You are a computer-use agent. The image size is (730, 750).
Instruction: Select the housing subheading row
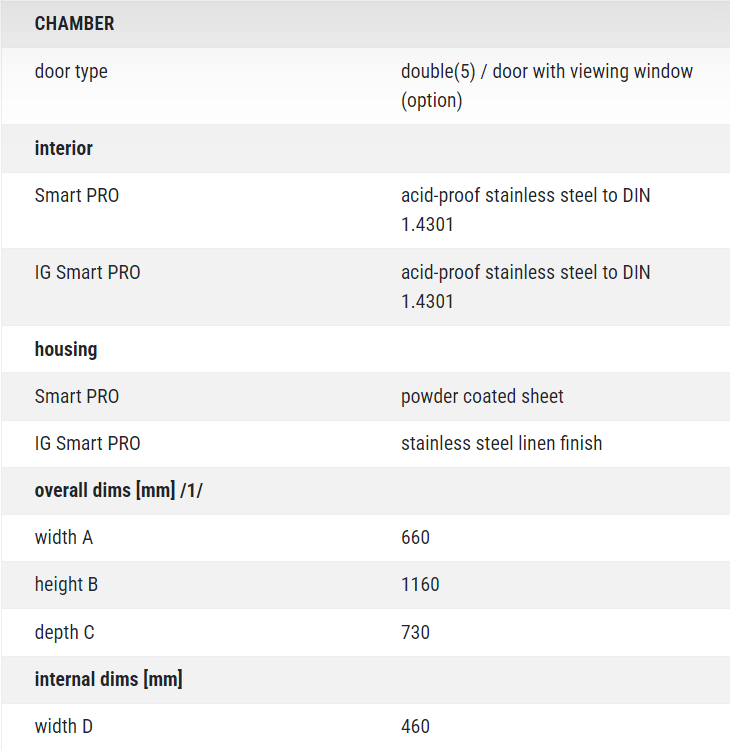click(x=365, y=349)
